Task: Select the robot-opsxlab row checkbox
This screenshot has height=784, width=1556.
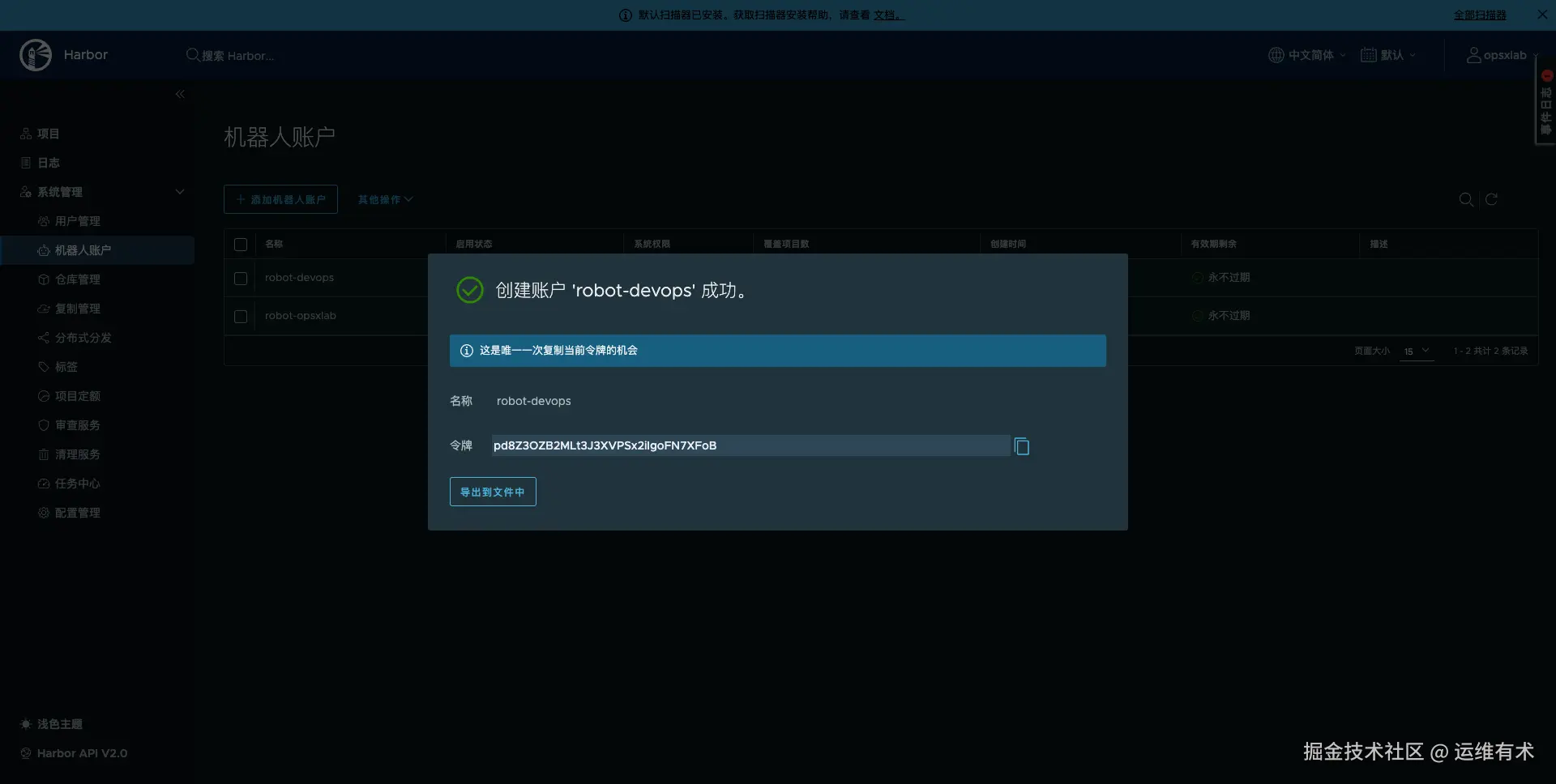Action: click(240, 316)
